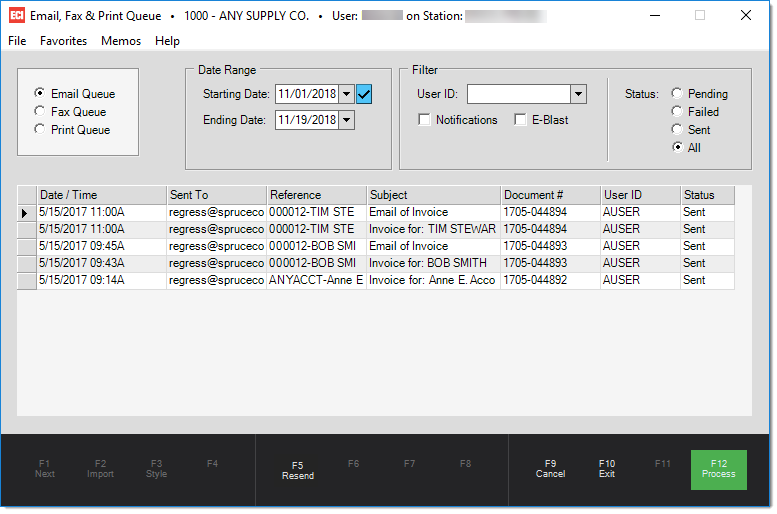
Task: Click the Ending Date field value 11/19/2018
Action: point(307,120)
